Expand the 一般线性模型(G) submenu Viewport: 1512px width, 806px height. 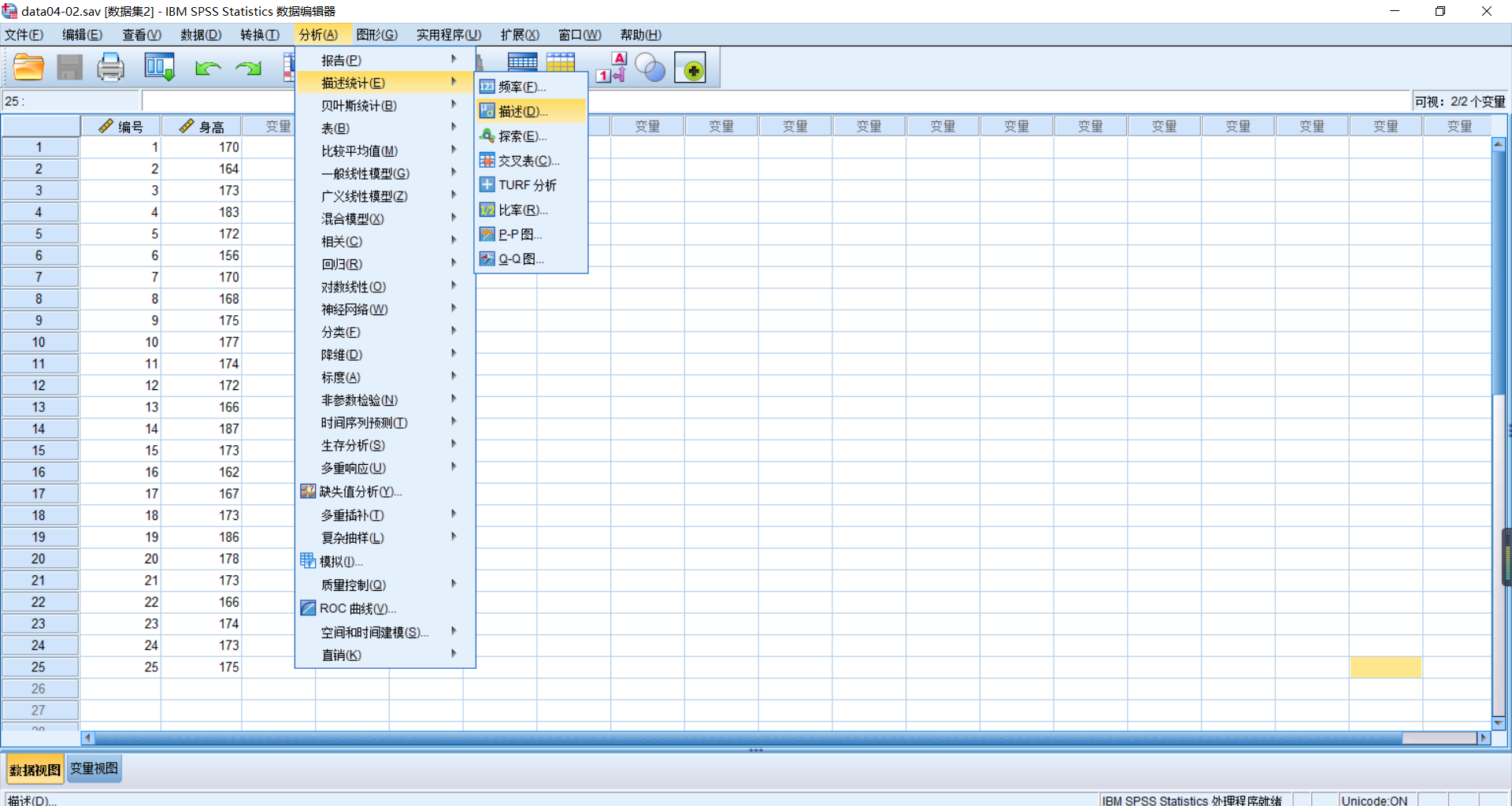(385, 173)
